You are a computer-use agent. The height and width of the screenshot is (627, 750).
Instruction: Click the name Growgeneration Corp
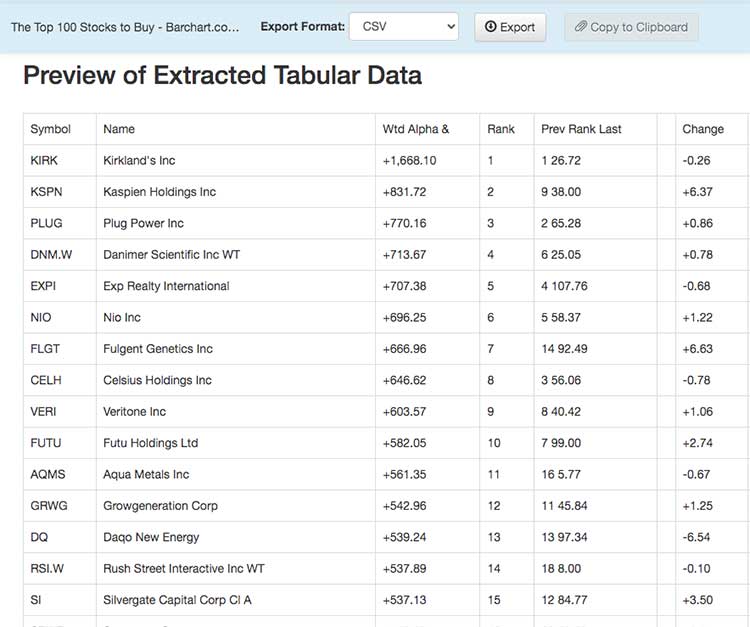[x=160, y=506]
